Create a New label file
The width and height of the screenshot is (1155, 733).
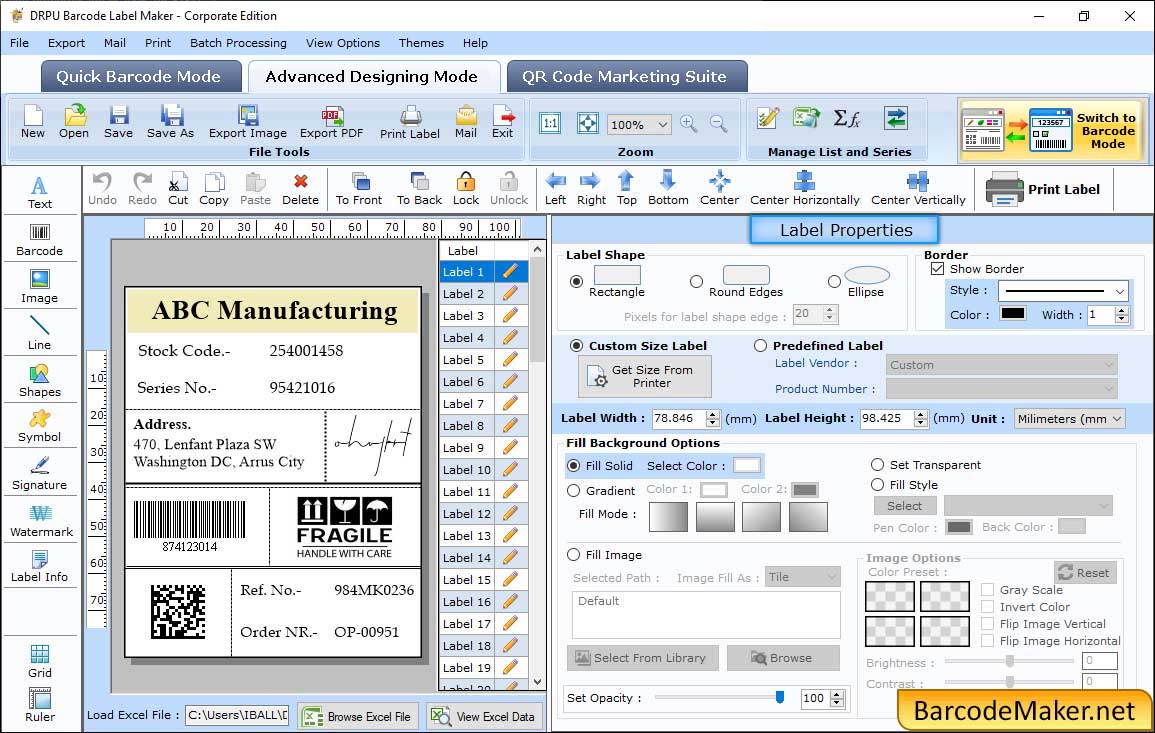pyautogui.click(x=33, y=122)
